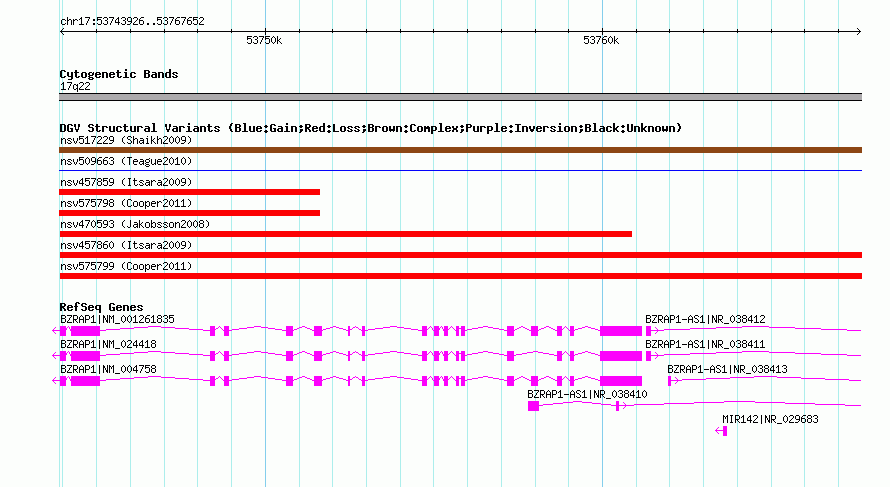The height and width of the screenshot is (487, 890).
Task: Click the left arrowhead of the coordinate ruler
Action: (62, 32)
